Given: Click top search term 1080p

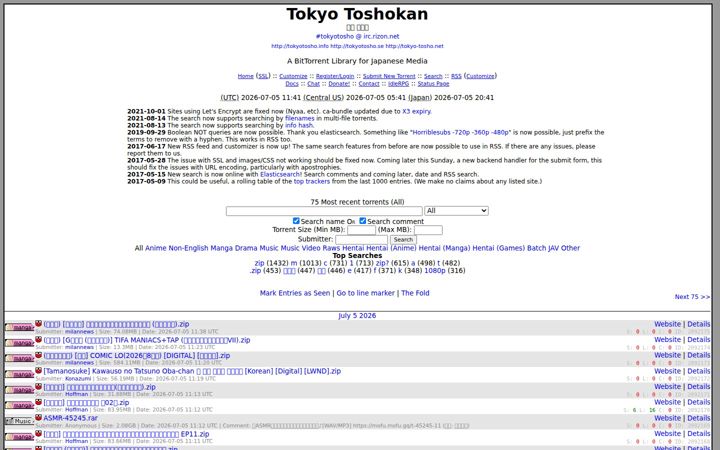Looking at the screenshot, I should 435,270.
